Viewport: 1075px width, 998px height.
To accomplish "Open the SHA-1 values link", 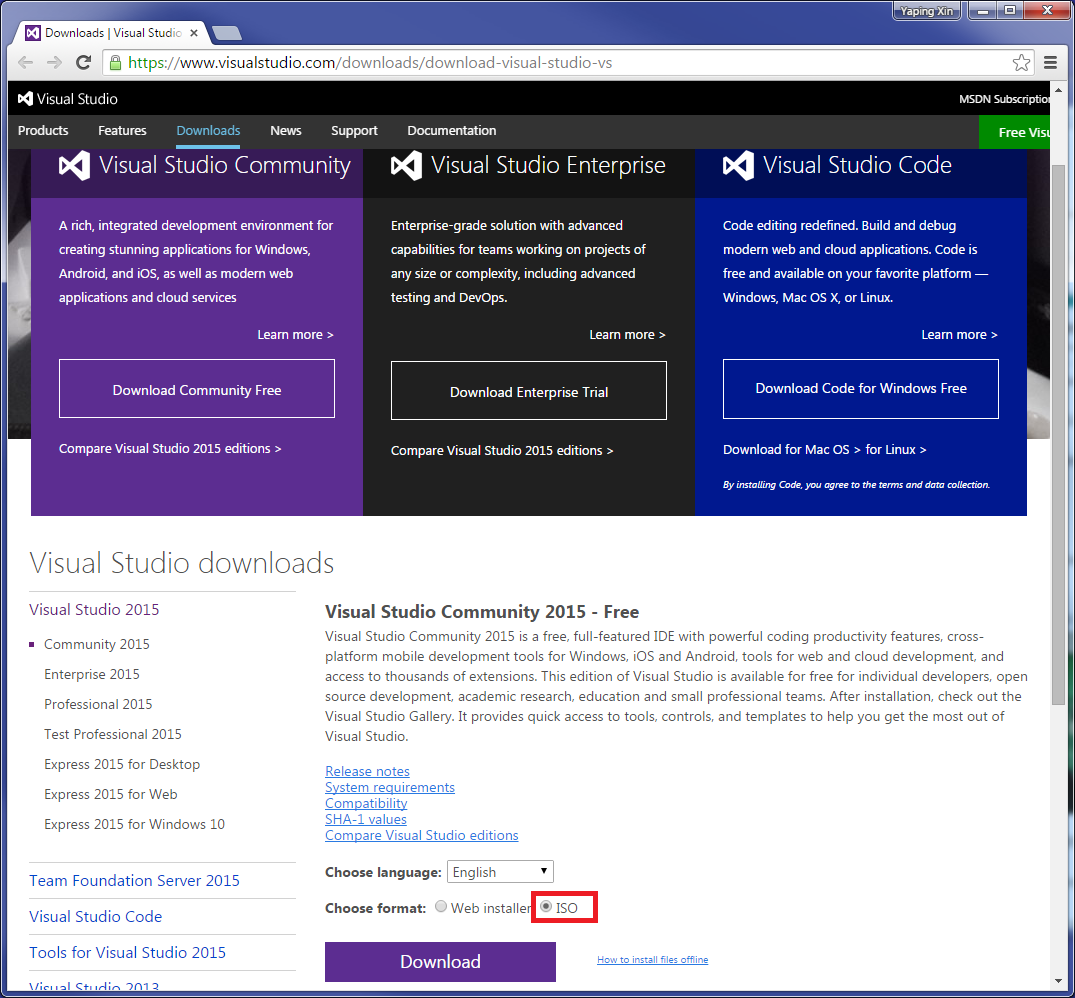I will [x=365, y=819].
